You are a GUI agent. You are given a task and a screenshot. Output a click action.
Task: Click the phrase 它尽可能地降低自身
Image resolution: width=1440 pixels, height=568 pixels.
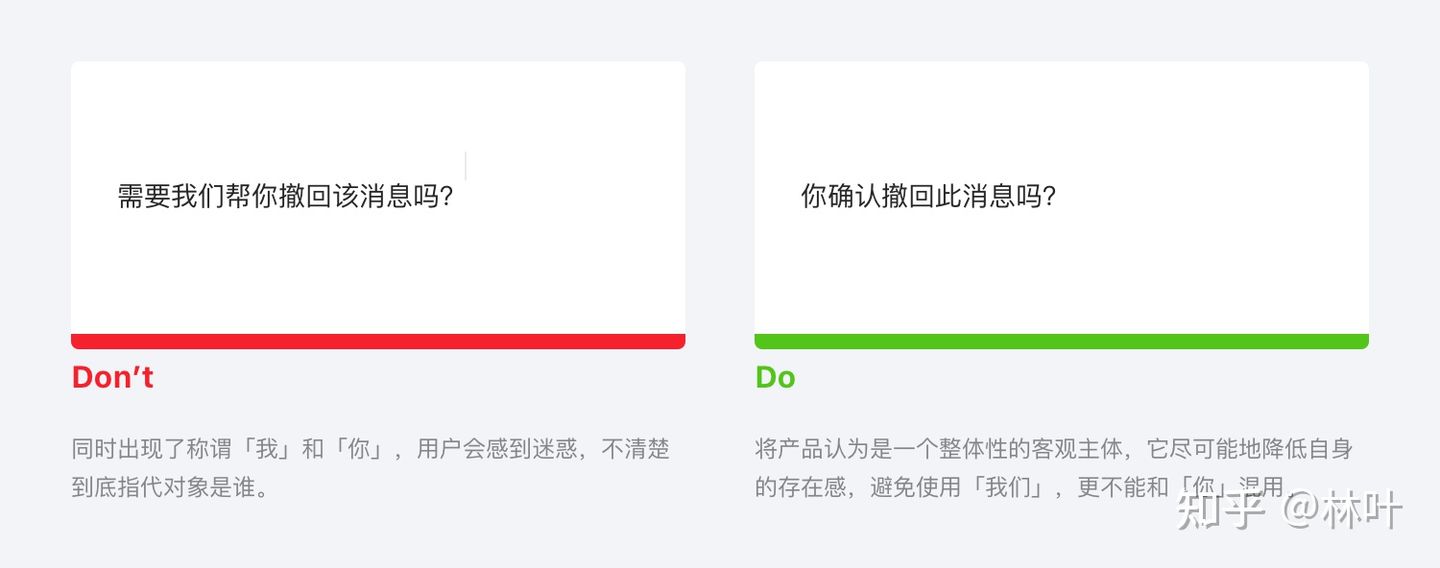[x=1250, y=449]
